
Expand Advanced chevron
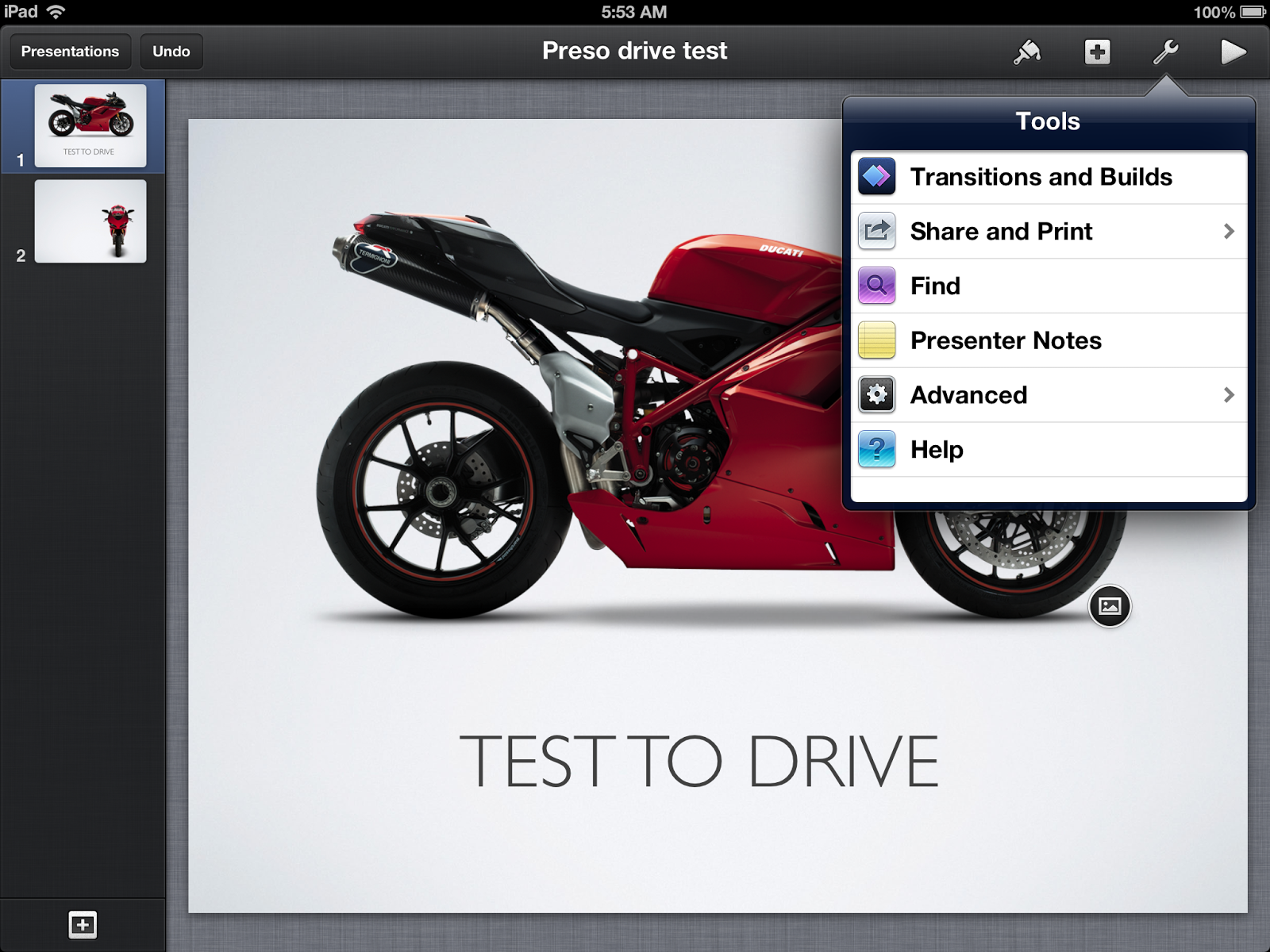(1229, 394)
